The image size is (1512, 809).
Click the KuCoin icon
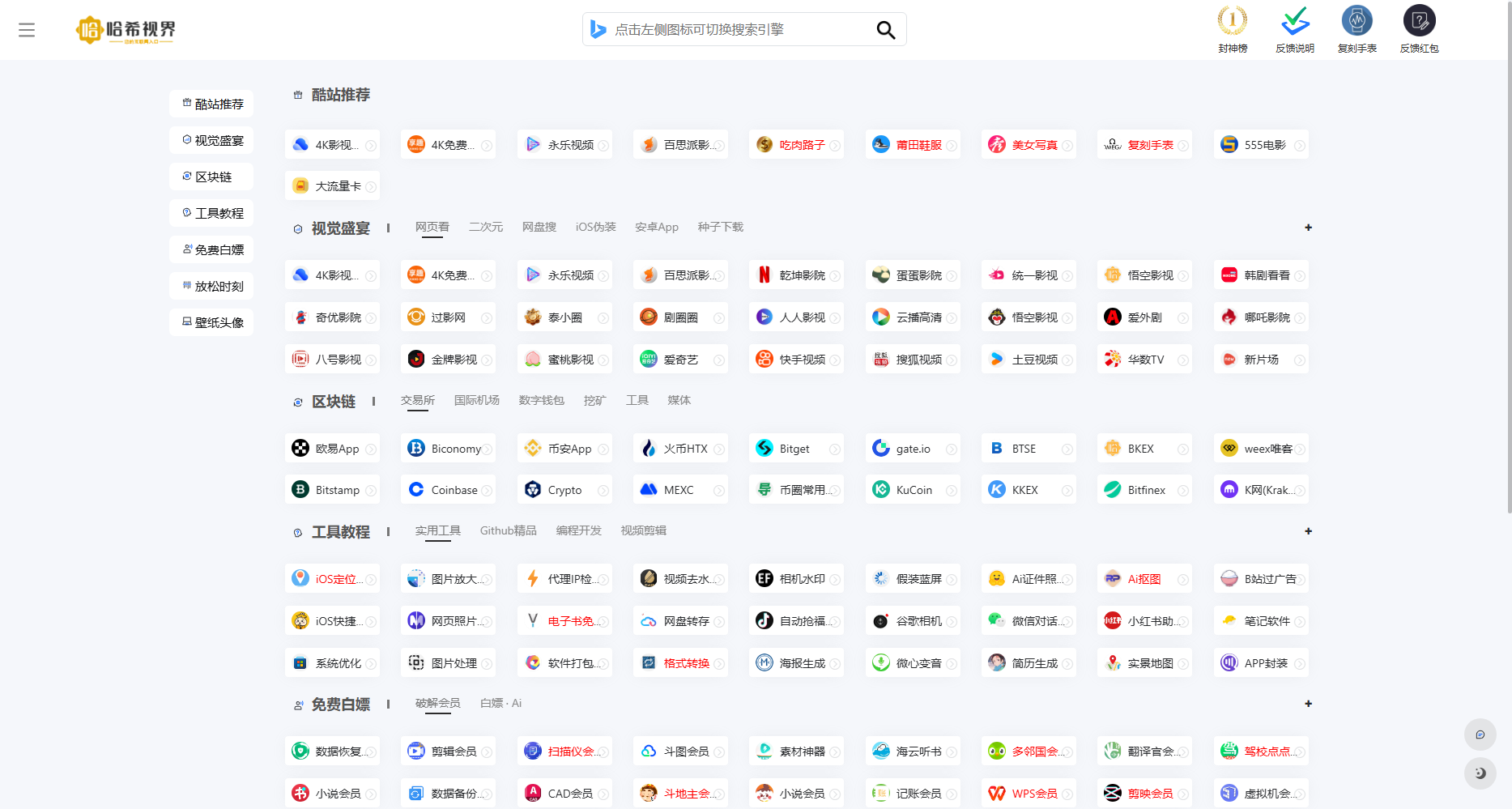(x=881, y=490)
